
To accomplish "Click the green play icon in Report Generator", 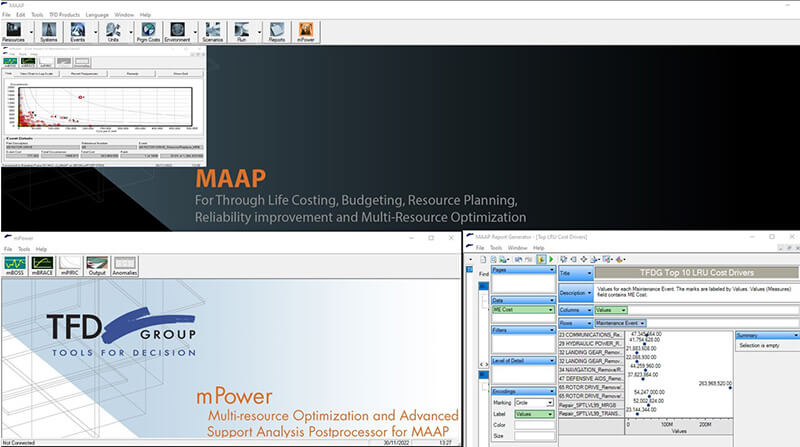I will pyautogui.click(x=551, y=260).
